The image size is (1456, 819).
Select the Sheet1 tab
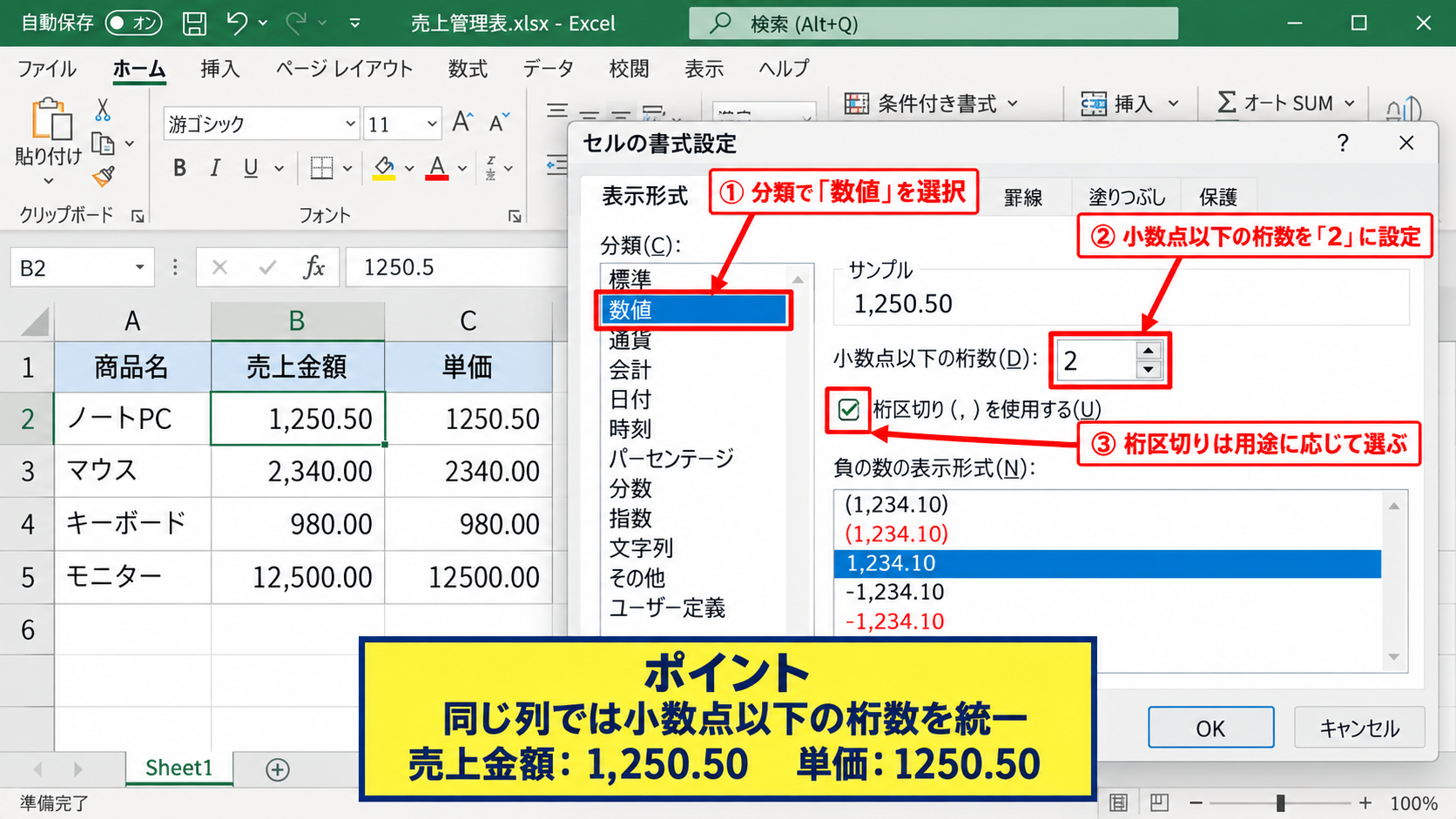pyautogui.click(x=179, y=769)
